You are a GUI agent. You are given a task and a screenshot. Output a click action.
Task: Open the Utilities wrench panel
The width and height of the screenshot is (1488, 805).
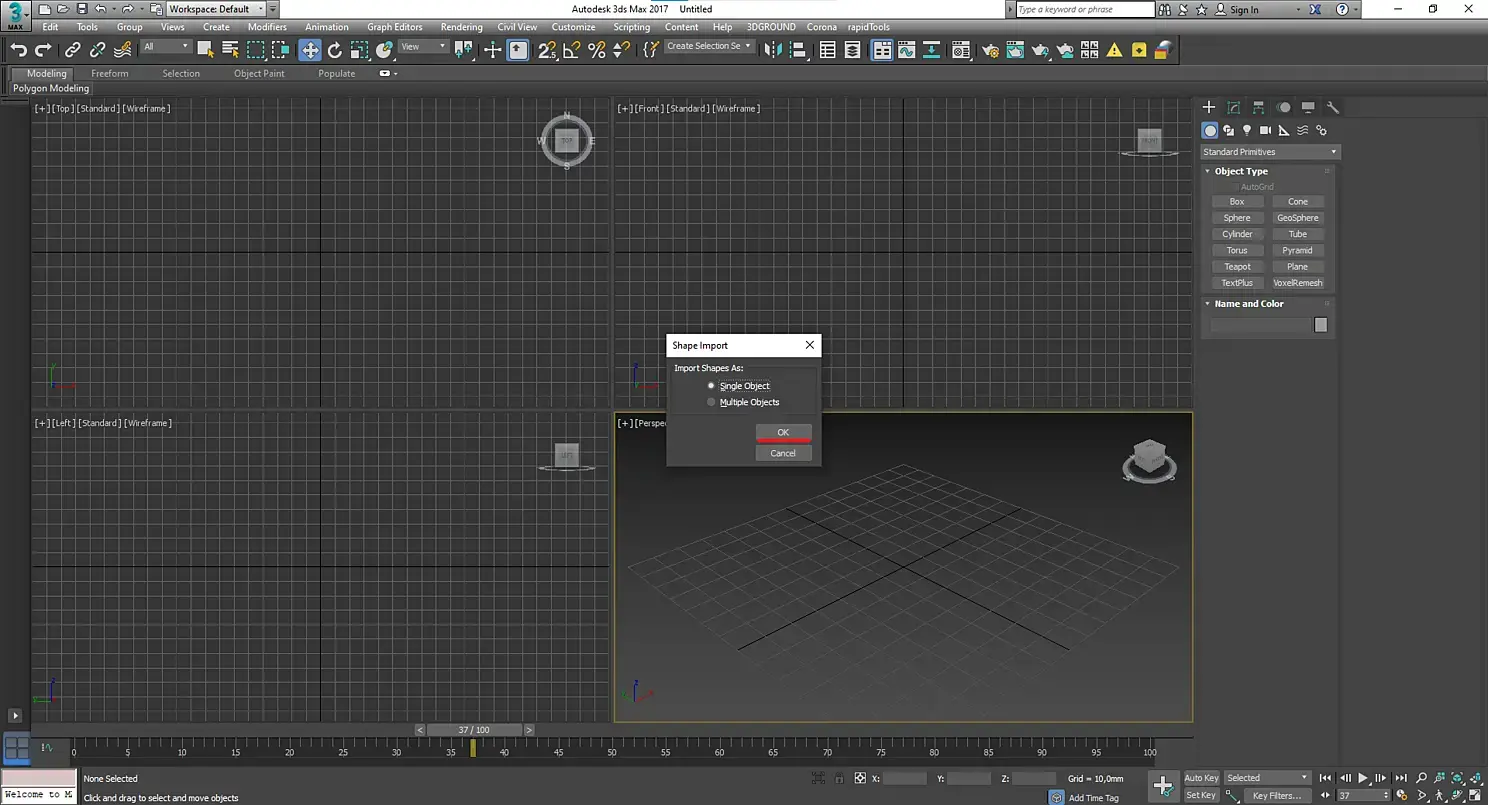click(1332, 108)
